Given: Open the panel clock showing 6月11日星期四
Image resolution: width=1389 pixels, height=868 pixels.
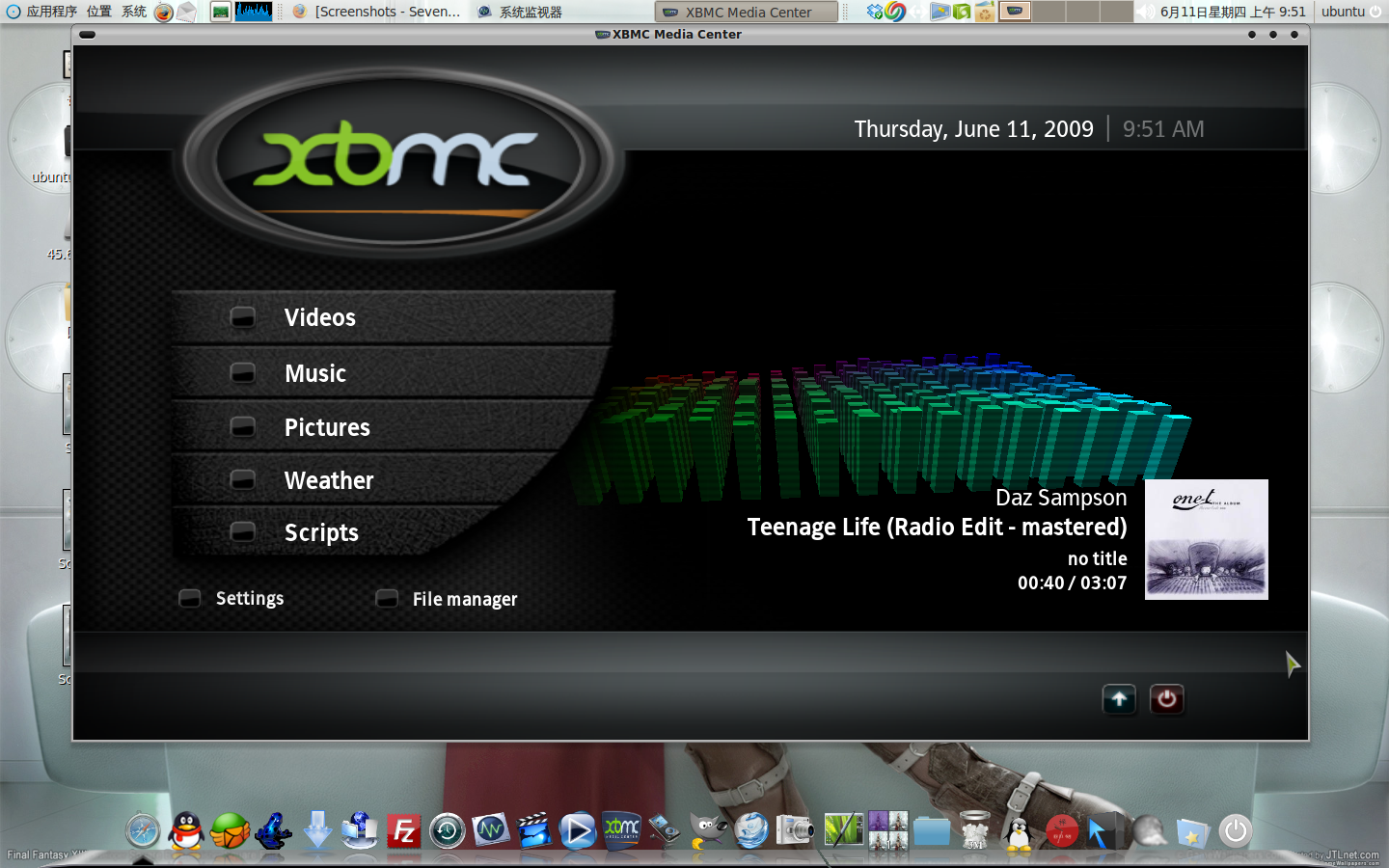Looking at the screenshot, I should coord(1233,12).
